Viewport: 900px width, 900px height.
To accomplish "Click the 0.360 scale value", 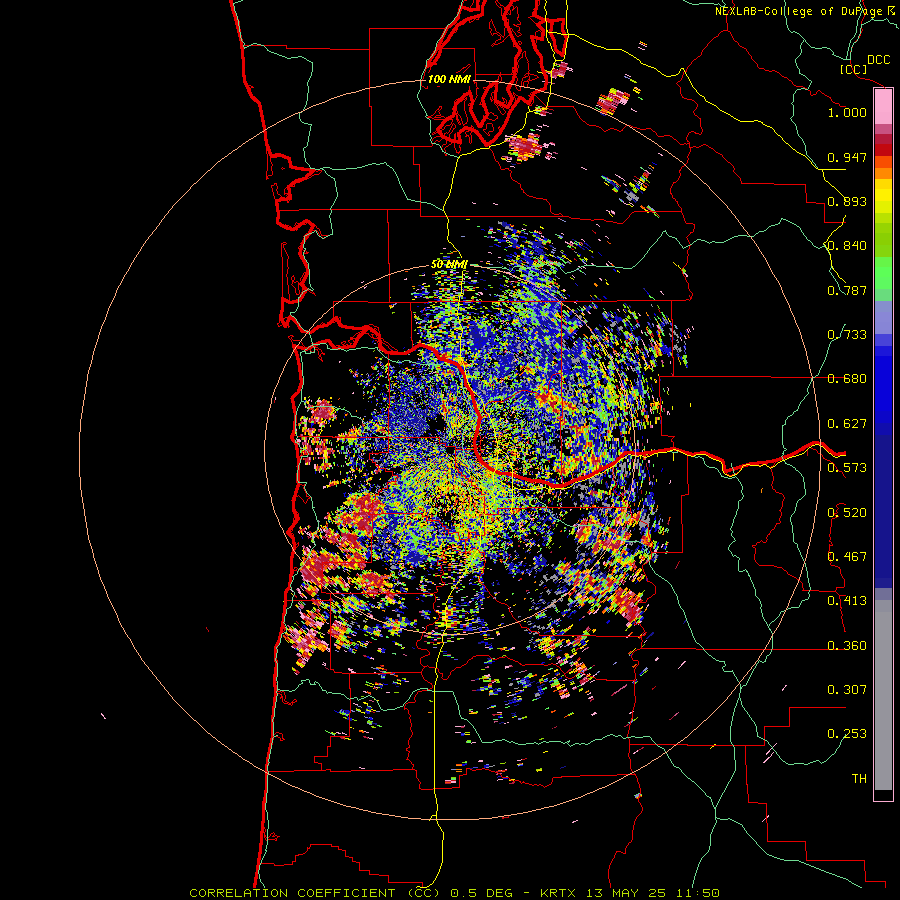I will 847,646.
